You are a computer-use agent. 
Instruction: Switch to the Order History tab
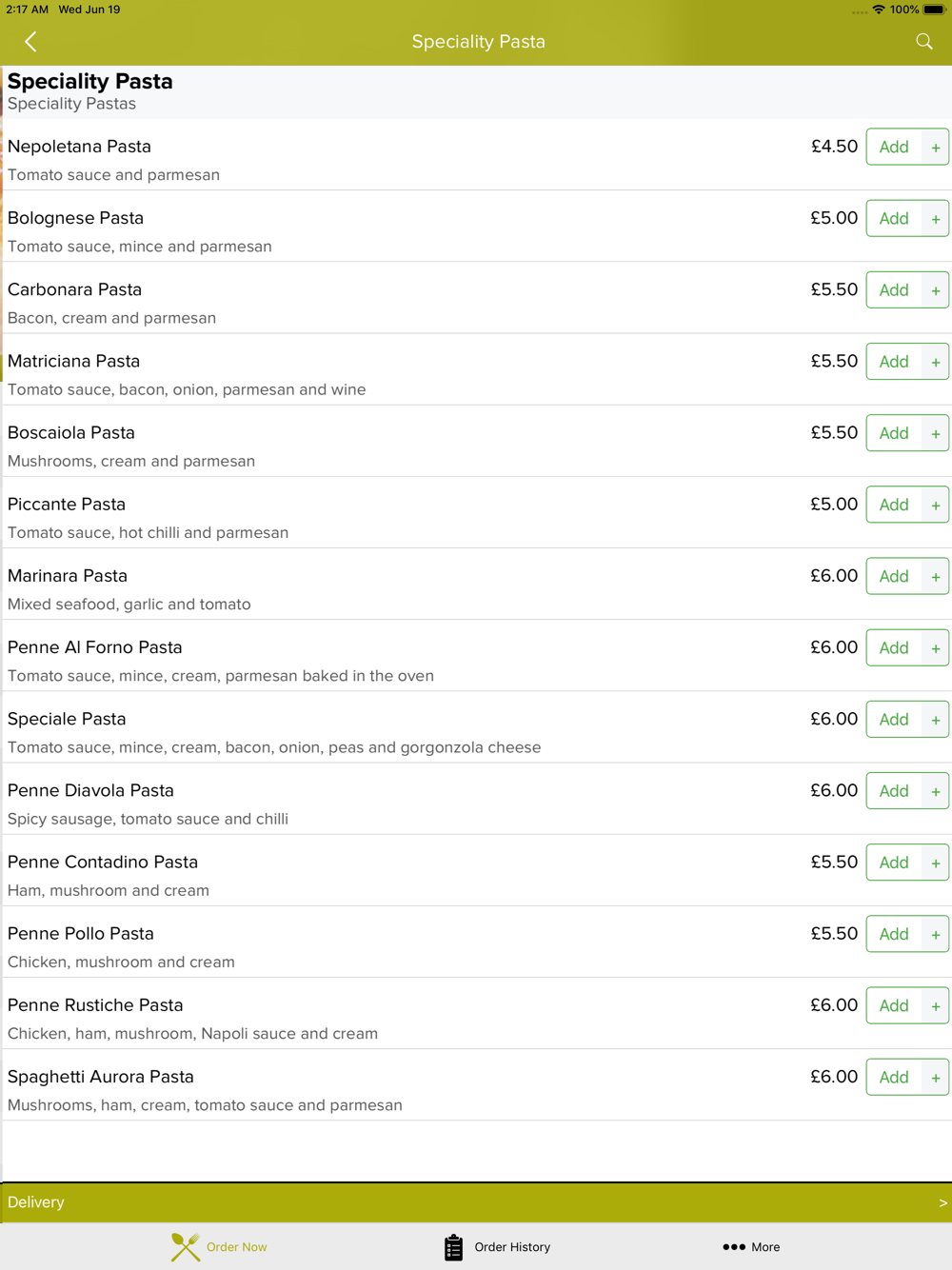tap(497, 1247)
